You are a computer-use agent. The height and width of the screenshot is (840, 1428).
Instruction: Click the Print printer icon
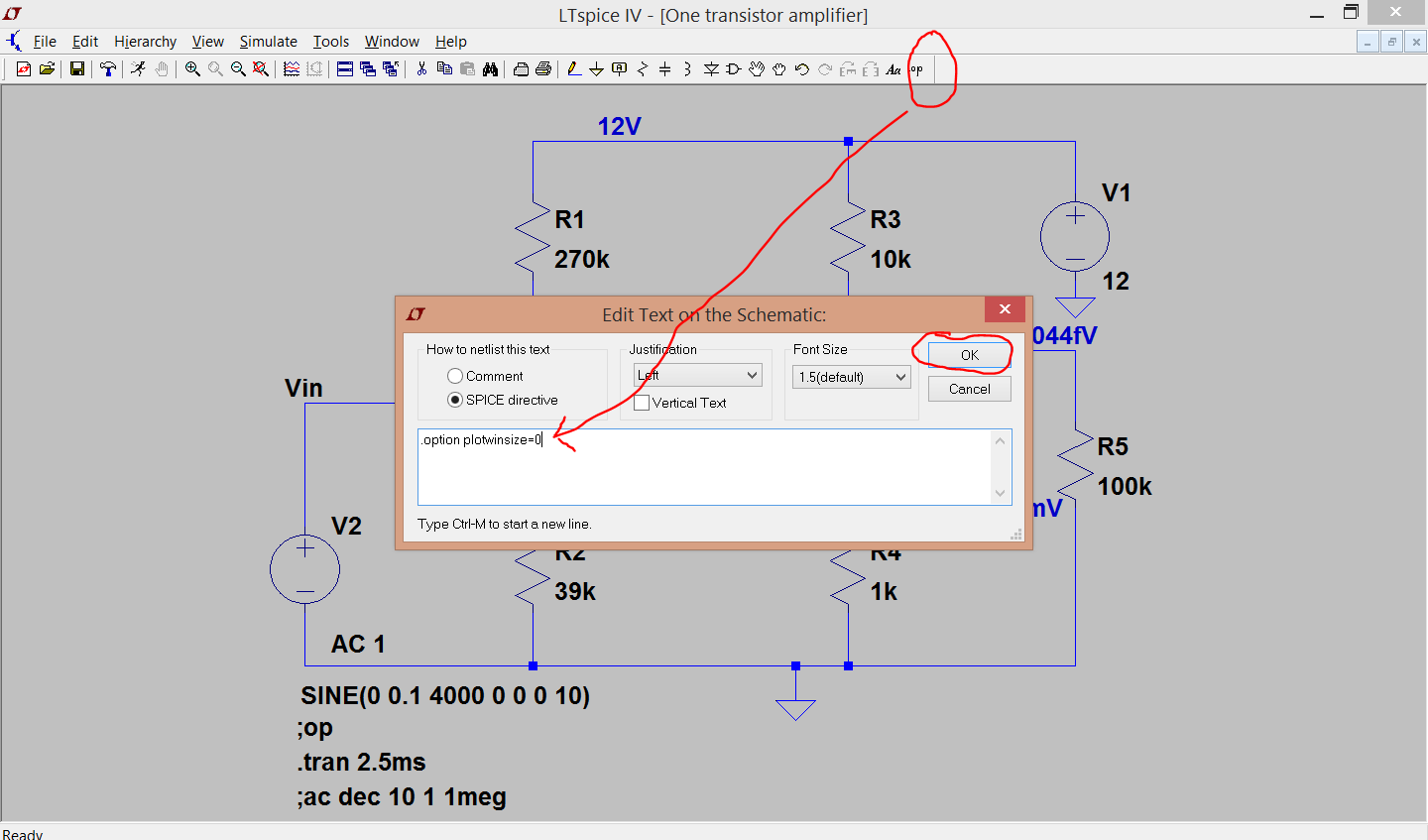point(543,69)
